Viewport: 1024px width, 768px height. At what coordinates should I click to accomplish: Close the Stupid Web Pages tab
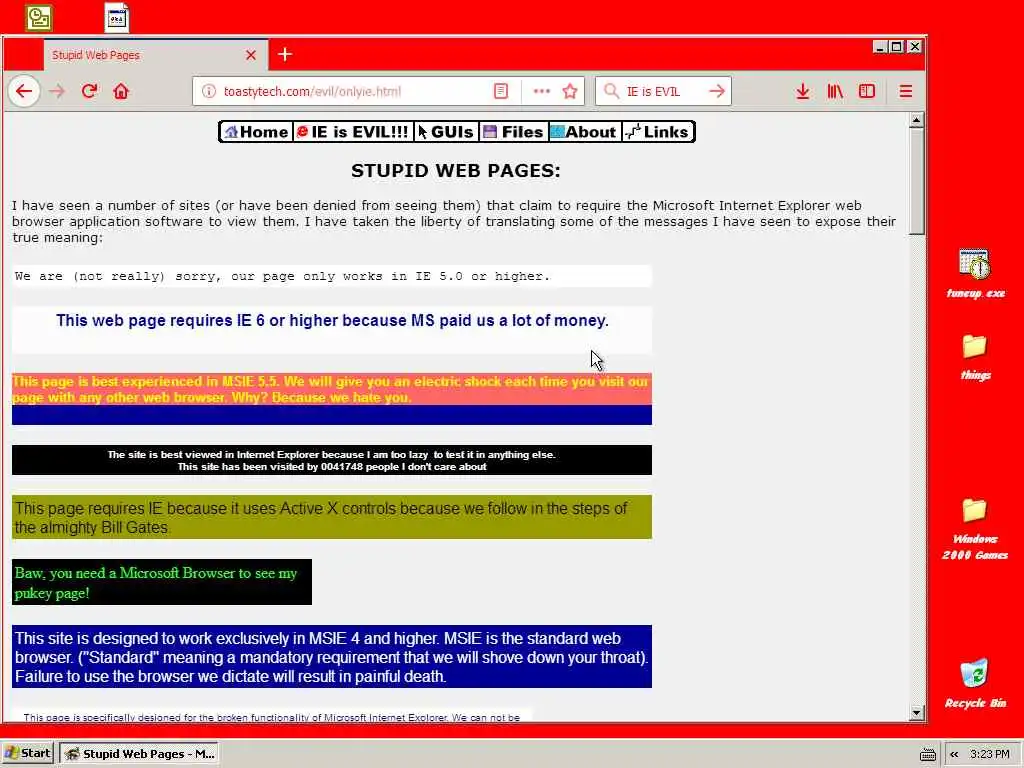pos(251,55)
